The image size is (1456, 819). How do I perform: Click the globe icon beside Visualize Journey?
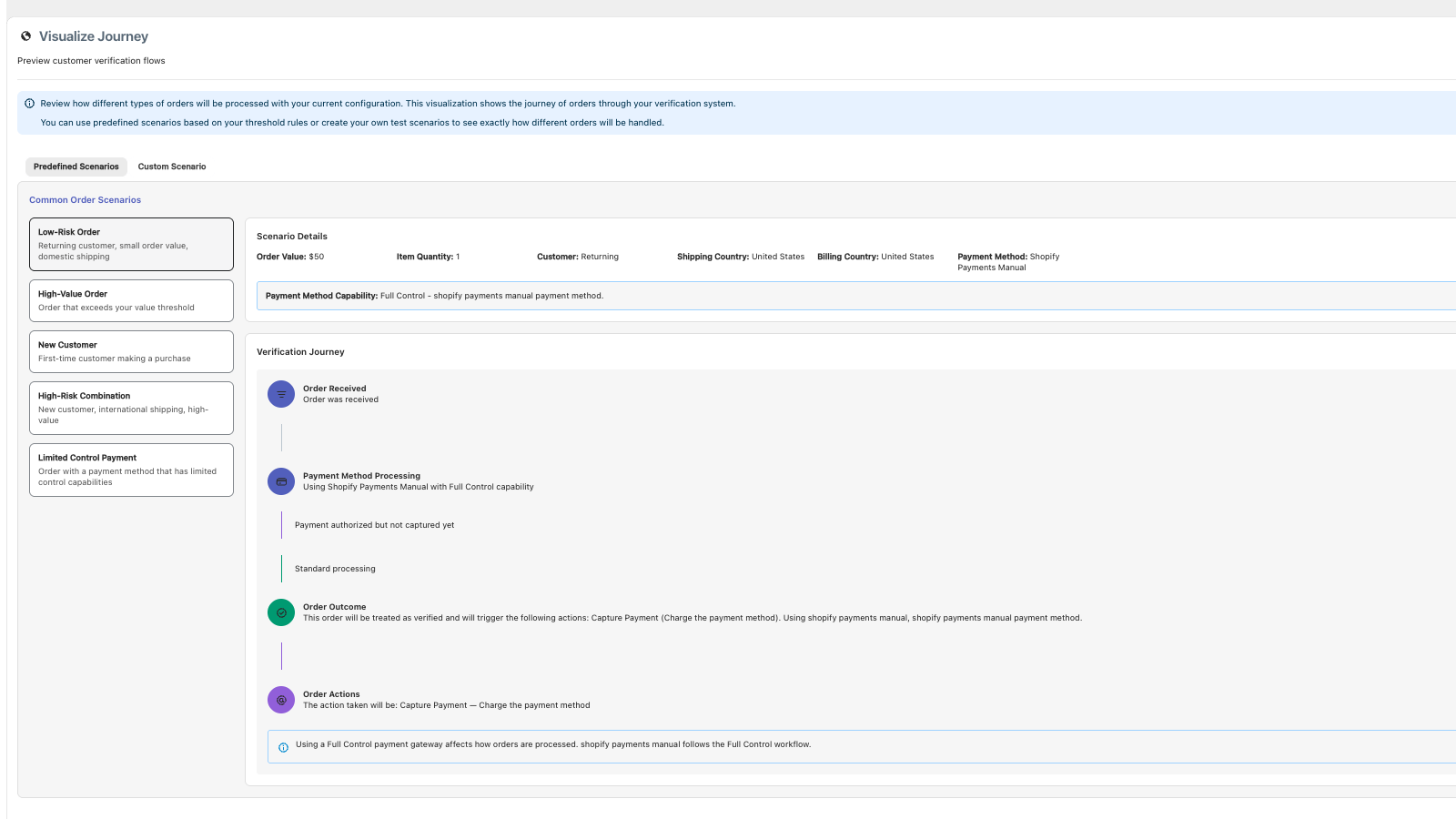pyautogui.click(x=26, y=36)
